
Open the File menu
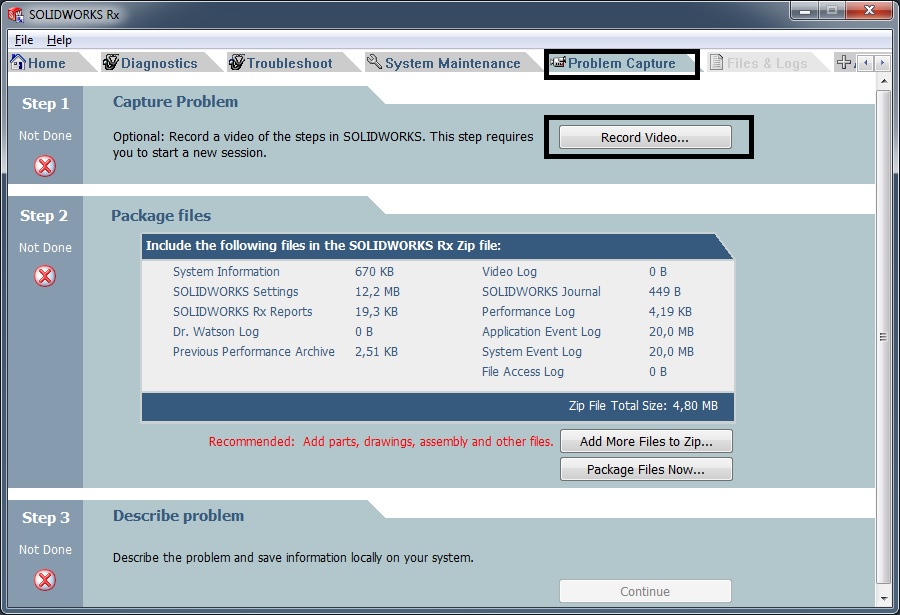click(x=24, y=40)
